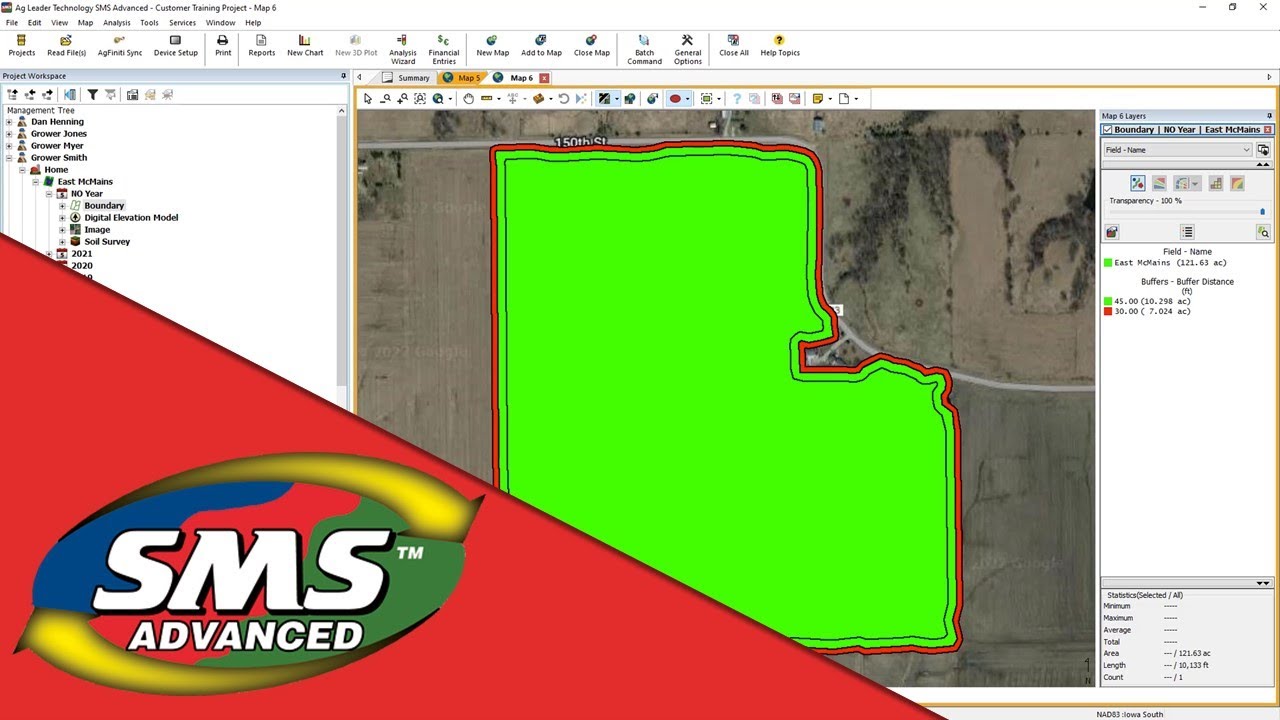The height and width of the screenshot is (720, 1280).
Task: Select the pan hand tool
Action: pos(468,98)
